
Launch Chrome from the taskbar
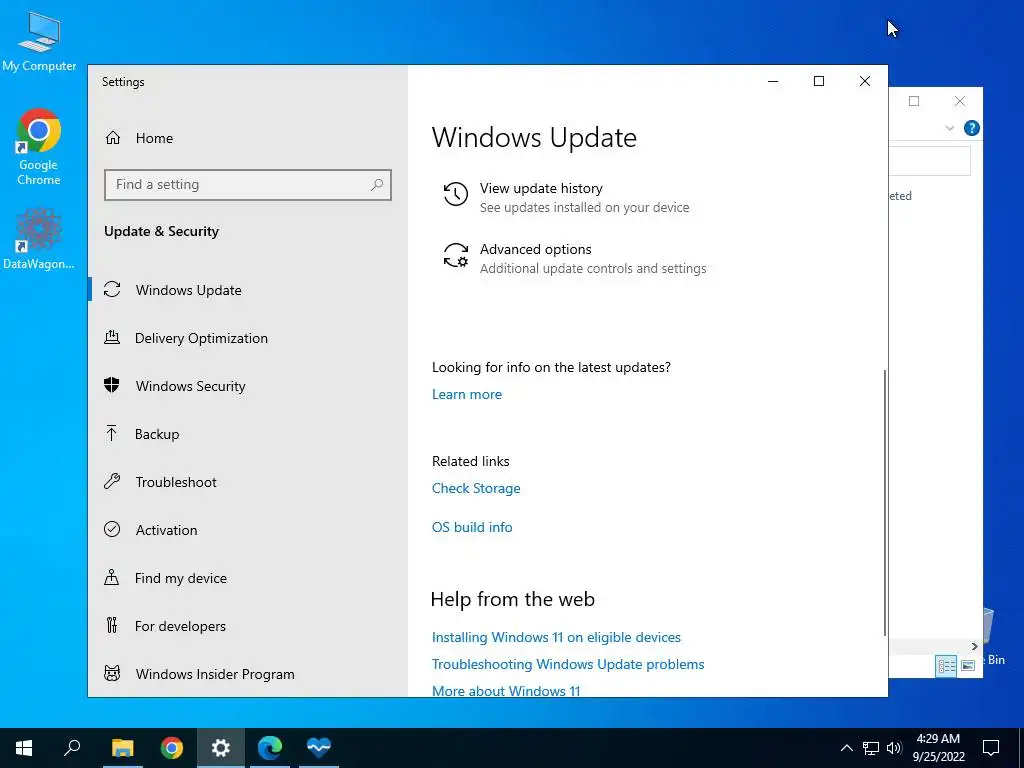(172, 748)
